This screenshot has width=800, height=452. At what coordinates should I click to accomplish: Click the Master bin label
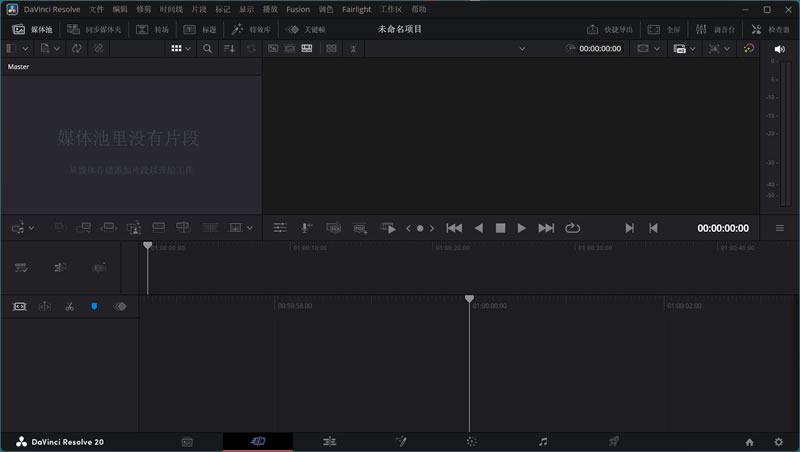pyautogui.click(x=18, y=66)
